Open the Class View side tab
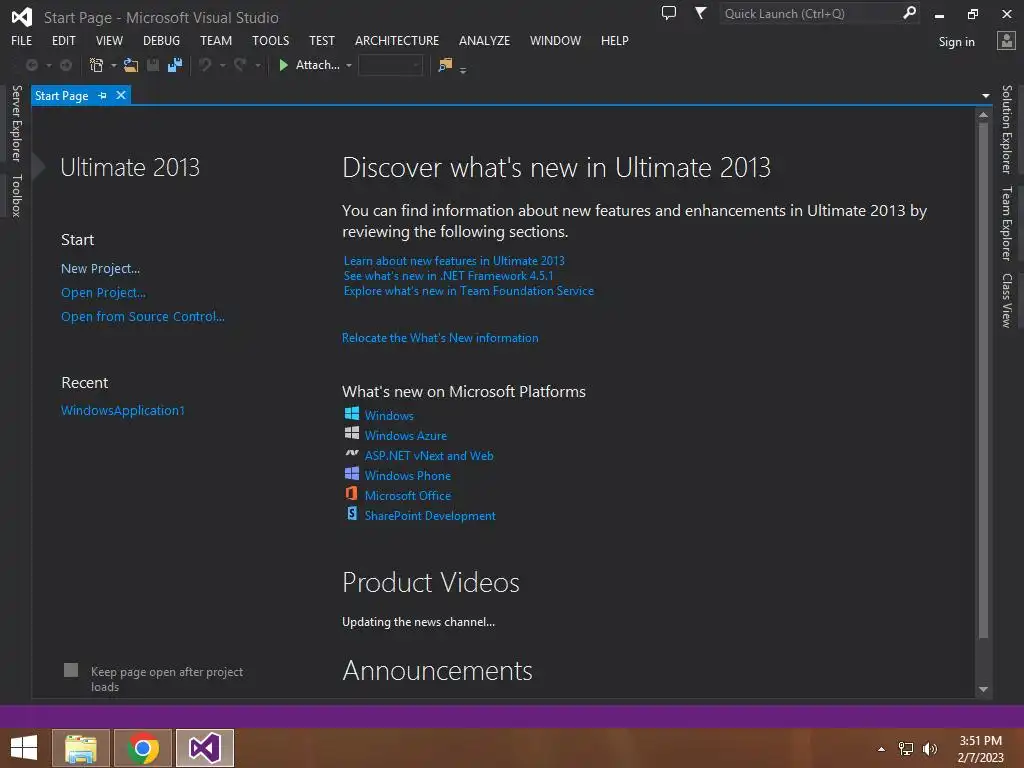The width and height of the screenshot is (1024, 768). click(x=1007, y=300)
